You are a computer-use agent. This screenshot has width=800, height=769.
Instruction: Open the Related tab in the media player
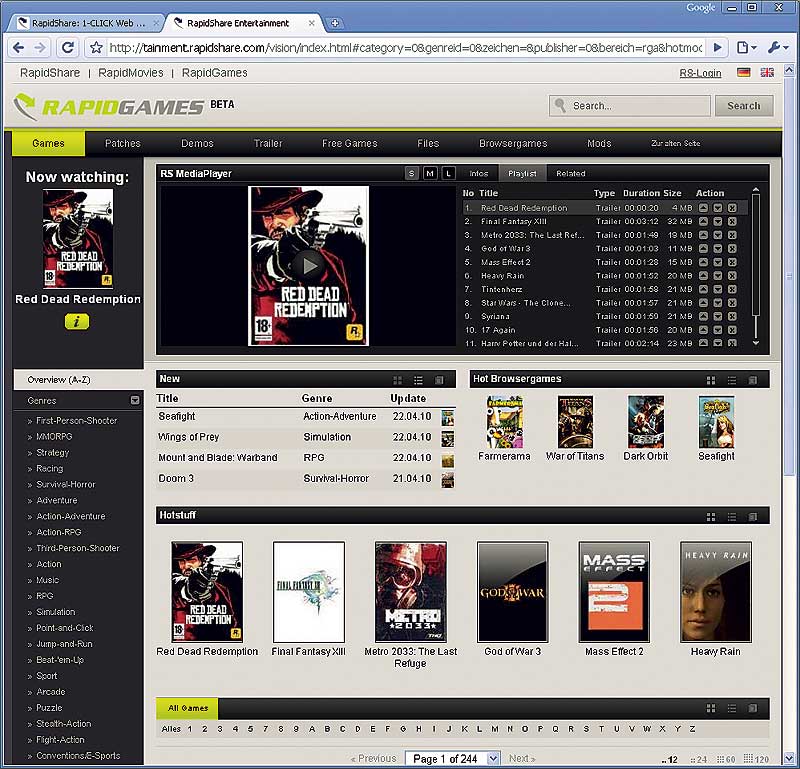570,173
